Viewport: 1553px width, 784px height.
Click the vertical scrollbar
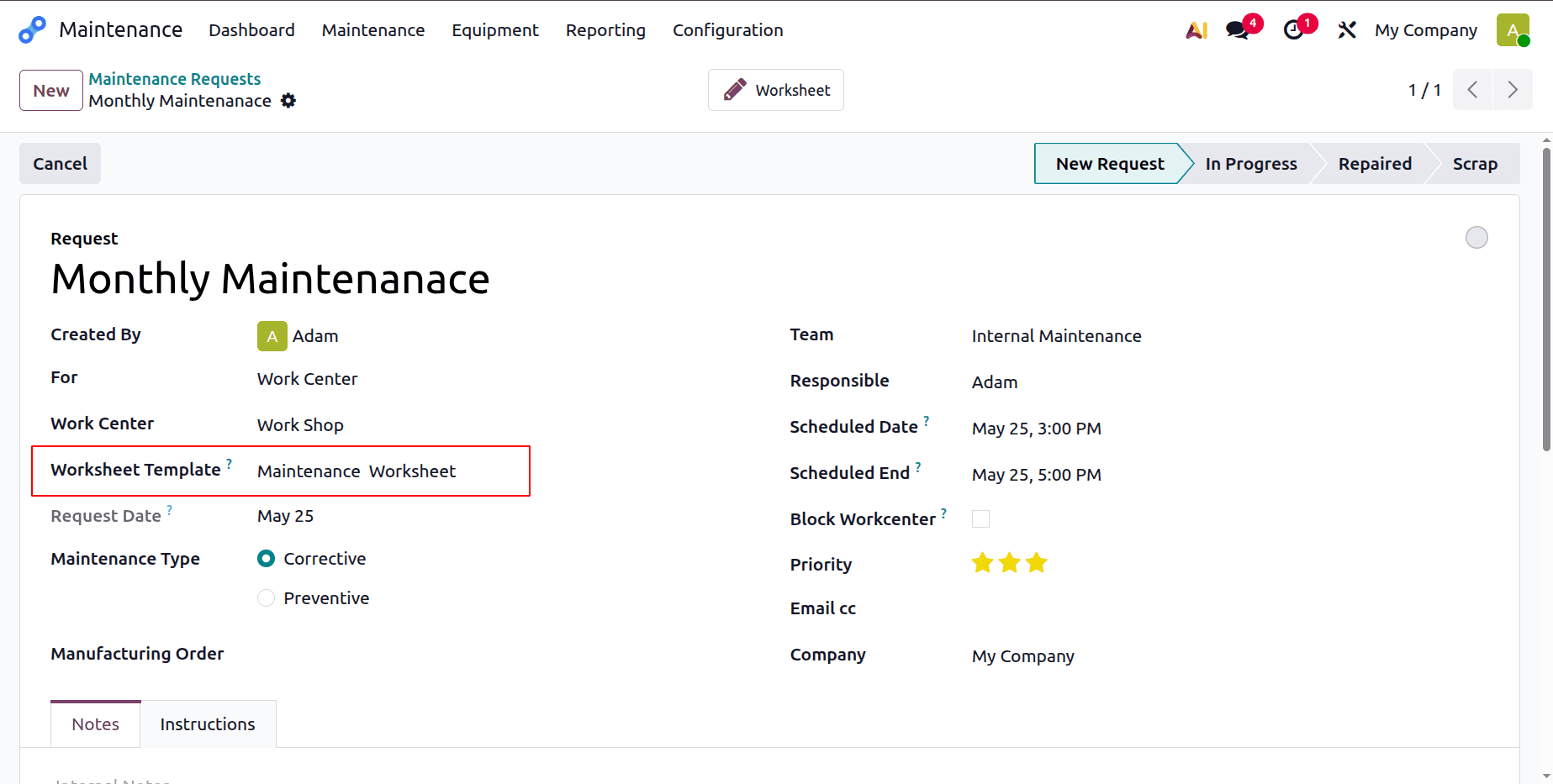pyautogui.click(x=1546, y=300)
